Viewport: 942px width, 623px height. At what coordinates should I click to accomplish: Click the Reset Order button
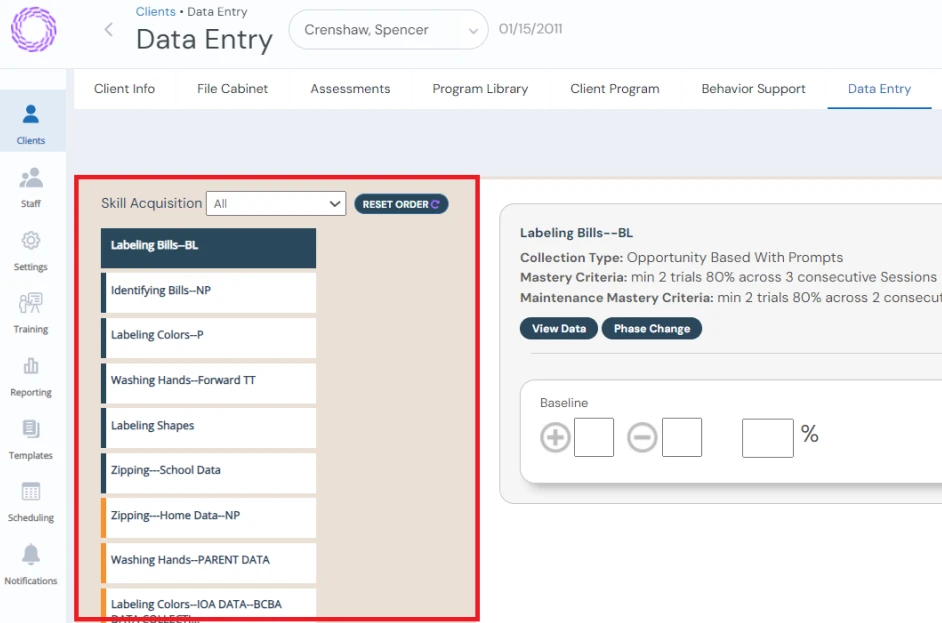point(401,203)
